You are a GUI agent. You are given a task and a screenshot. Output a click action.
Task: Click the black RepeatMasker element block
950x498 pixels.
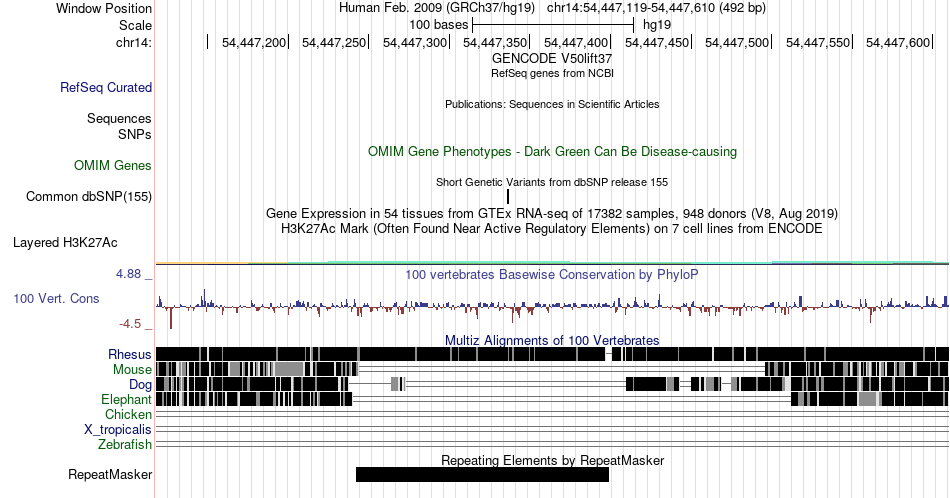coord(482,474)
